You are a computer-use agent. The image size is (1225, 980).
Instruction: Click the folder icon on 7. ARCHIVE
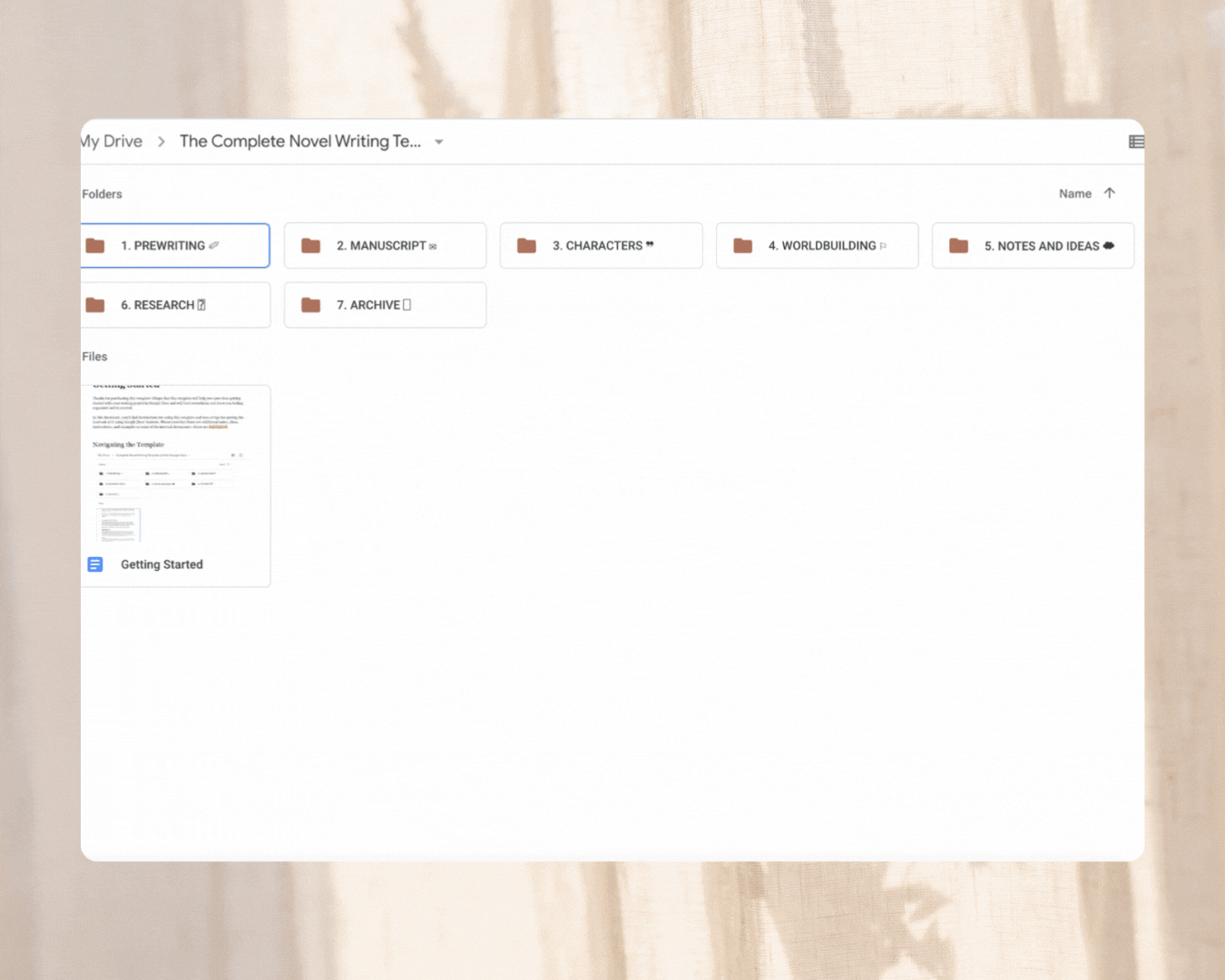point(311,304)
